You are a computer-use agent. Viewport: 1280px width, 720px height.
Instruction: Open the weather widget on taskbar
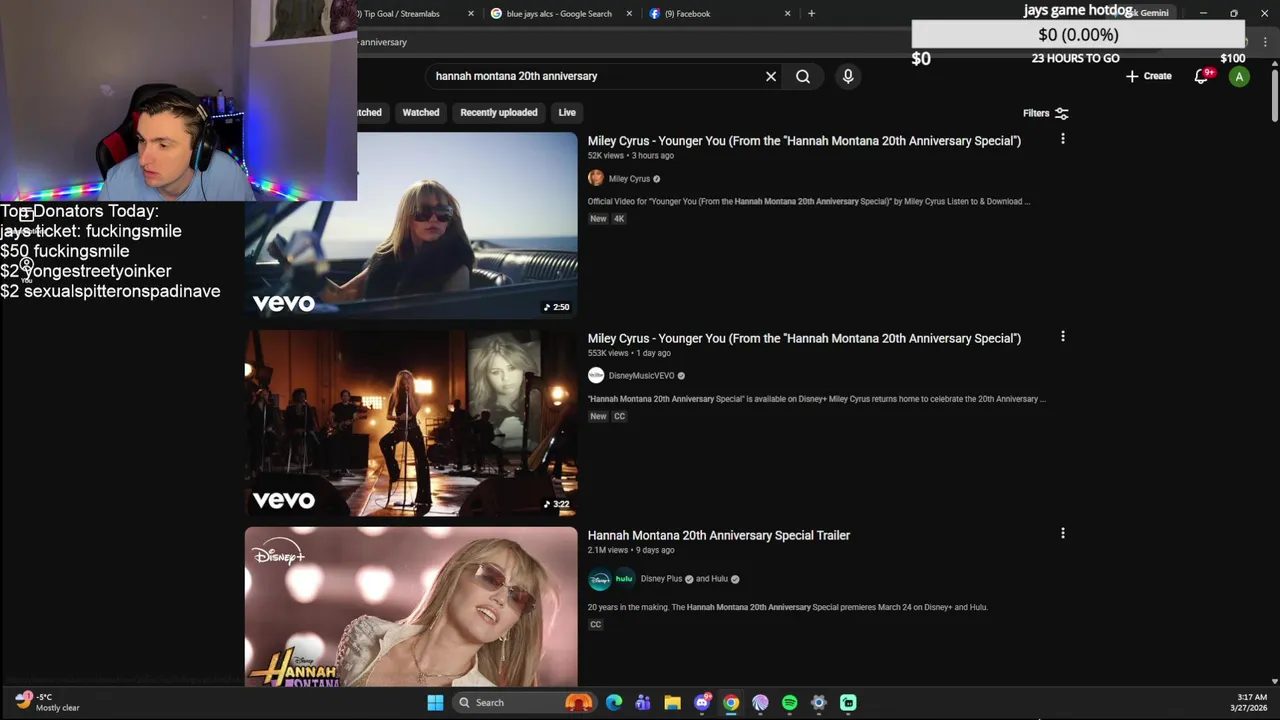(x=47, y=702)
